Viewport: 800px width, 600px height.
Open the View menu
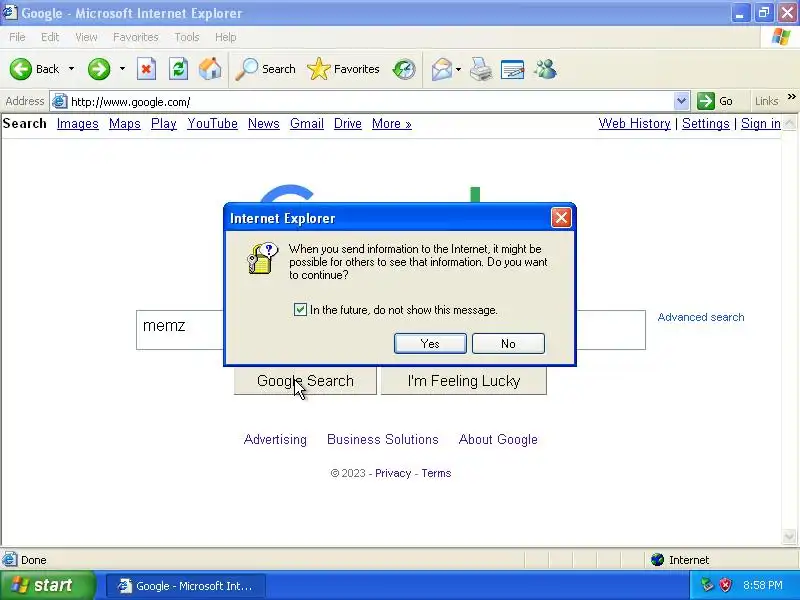click(x=86, y=37)
